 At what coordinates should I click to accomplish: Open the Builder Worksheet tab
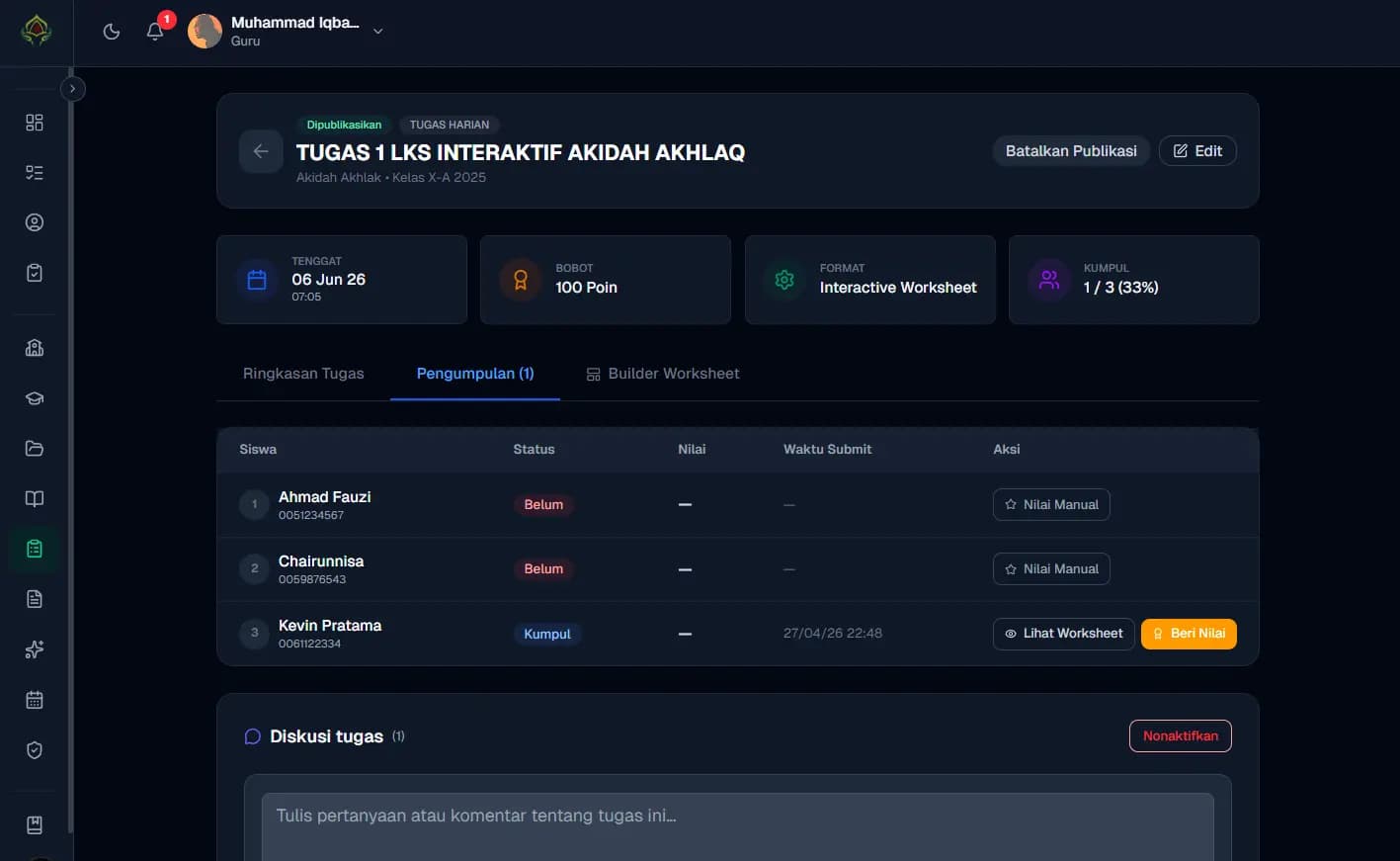tap(663, 374)
